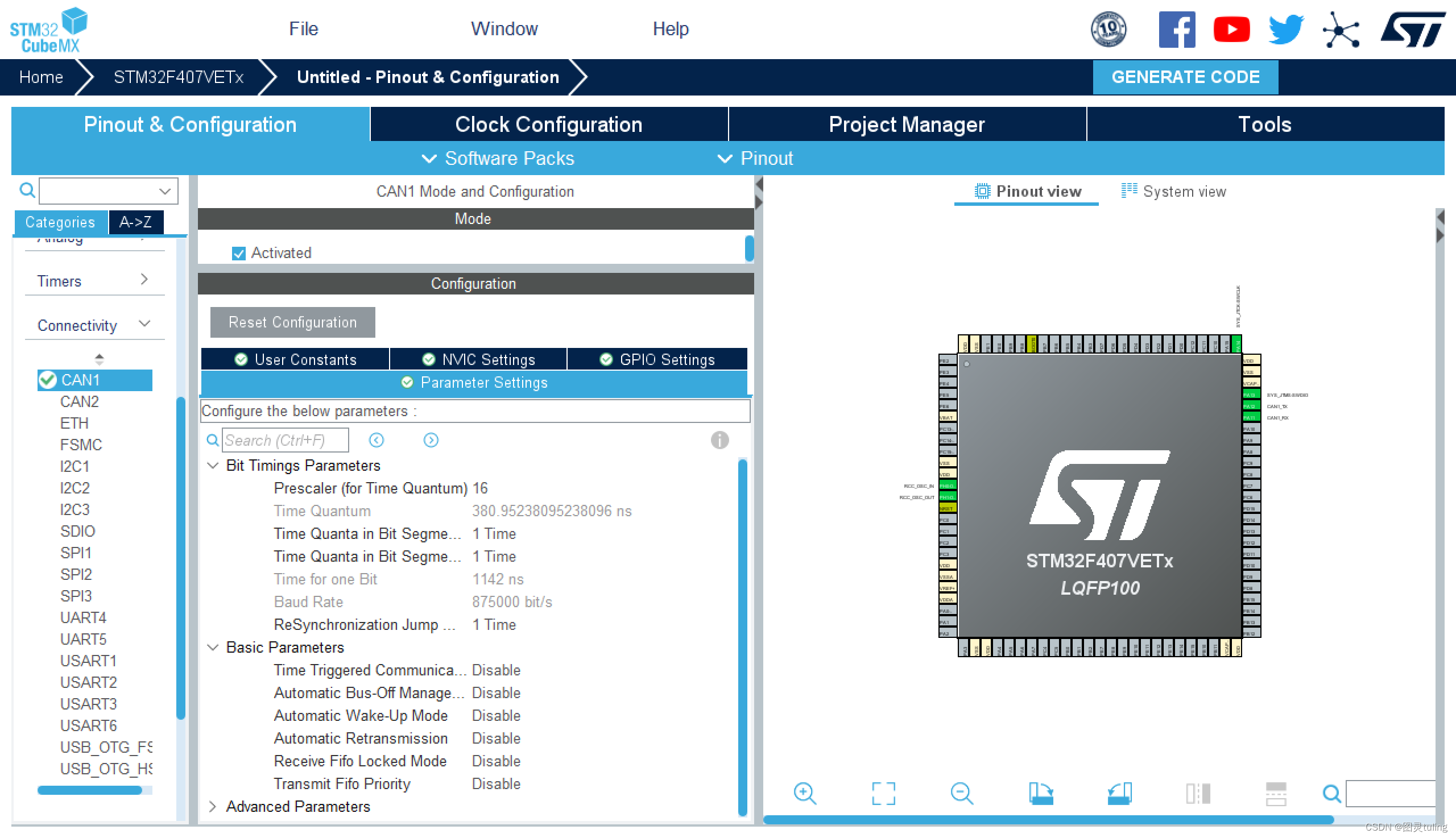Fit chip to view icon
1456x838 pixels.
883,794
